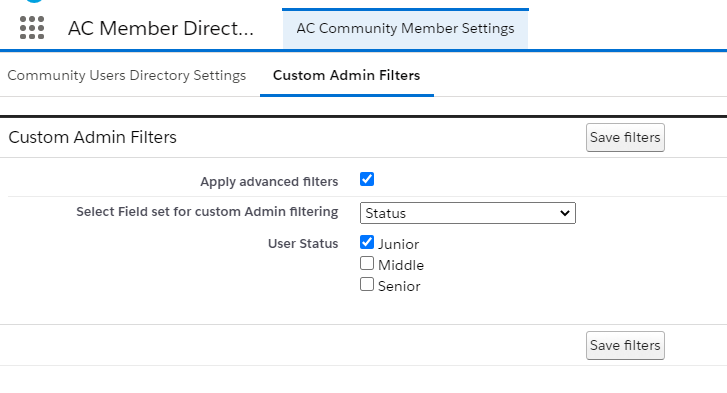The image size is (727, 393).
Task: Click the top Save filters button
Action: 625,137
